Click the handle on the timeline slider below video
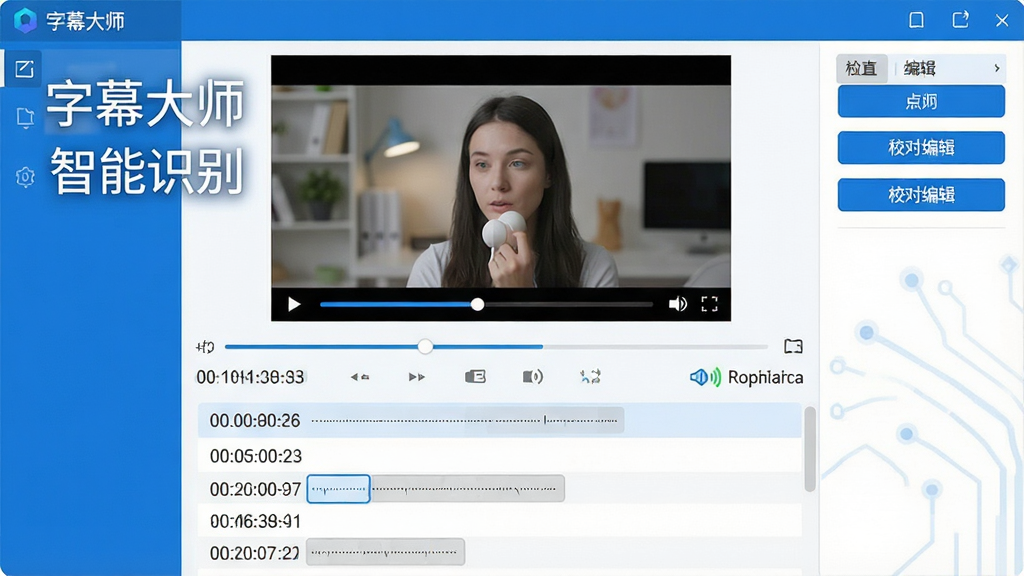The image size is (1024, 576). click(x=425, y=346)
